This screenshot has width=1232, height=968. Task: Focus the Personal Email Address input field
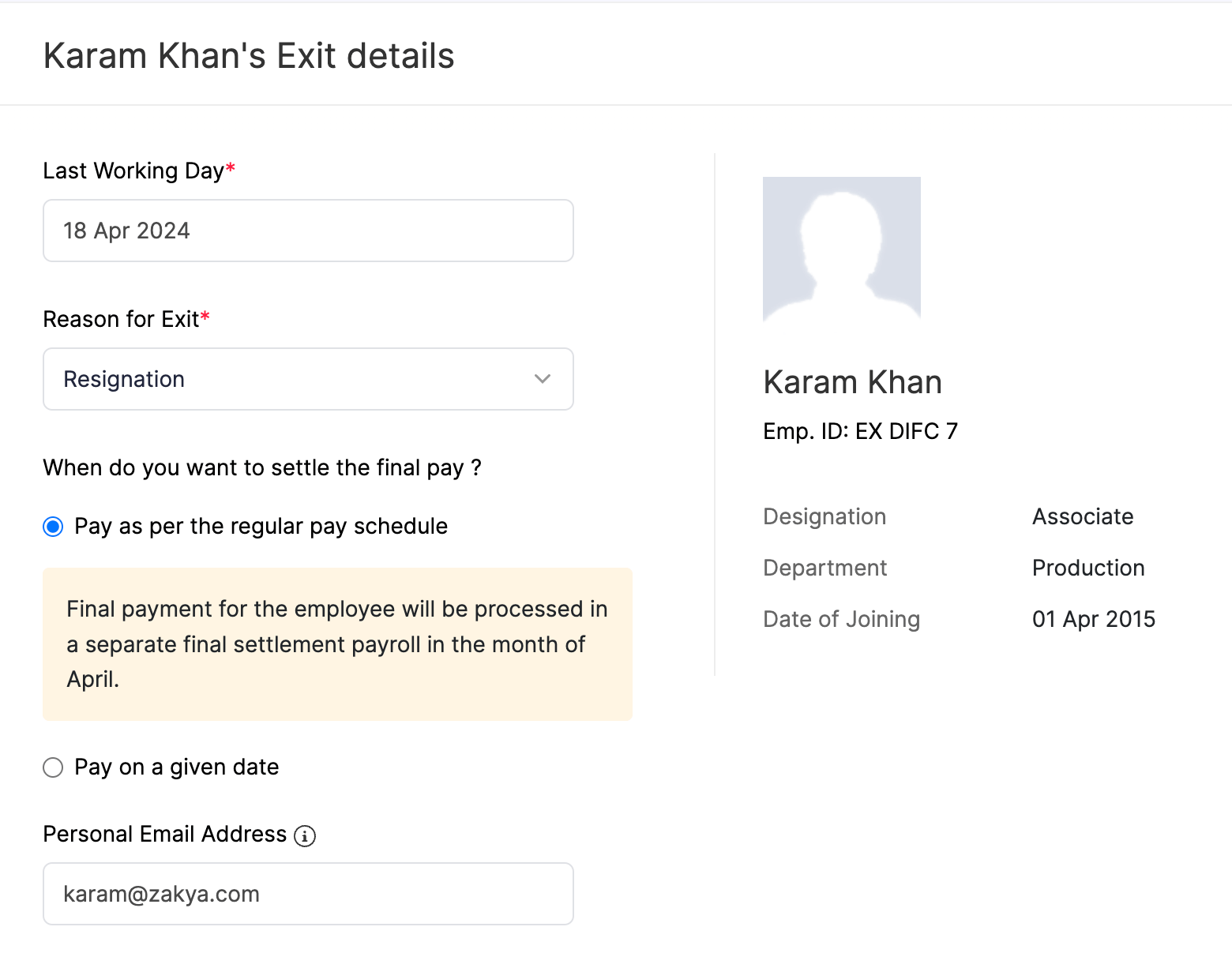coord(308,894)
